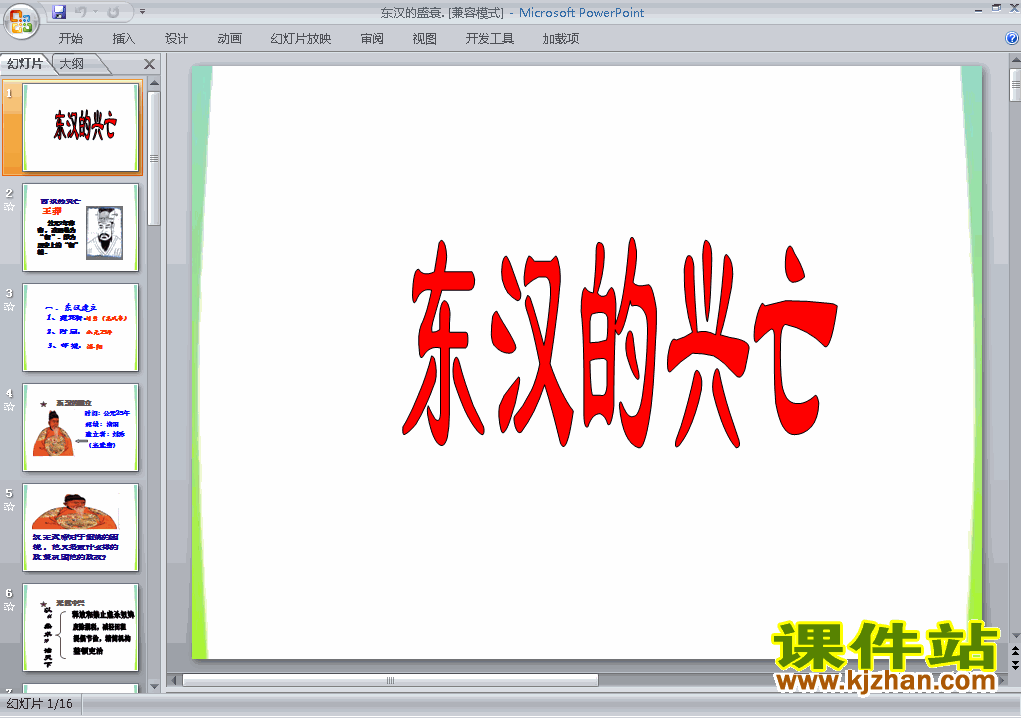Save the presentation with the floppy icon
This screenshot has height=718, width=1021.
[59, 12]
